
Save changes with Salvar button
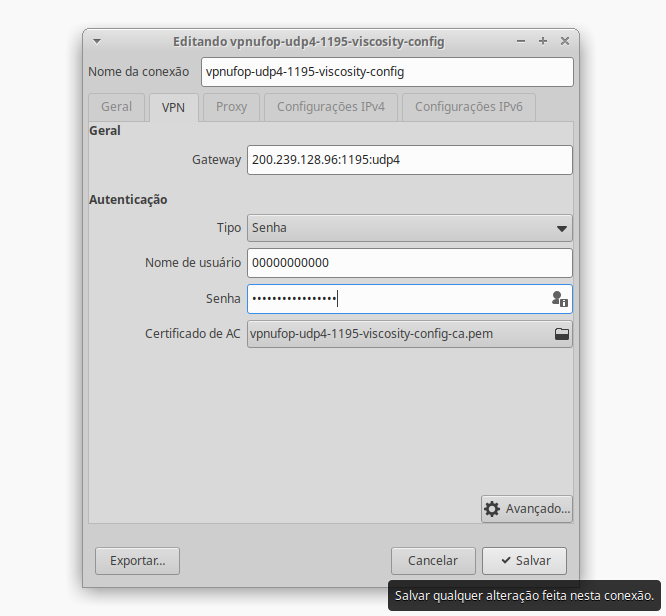[x=525, y=561]
